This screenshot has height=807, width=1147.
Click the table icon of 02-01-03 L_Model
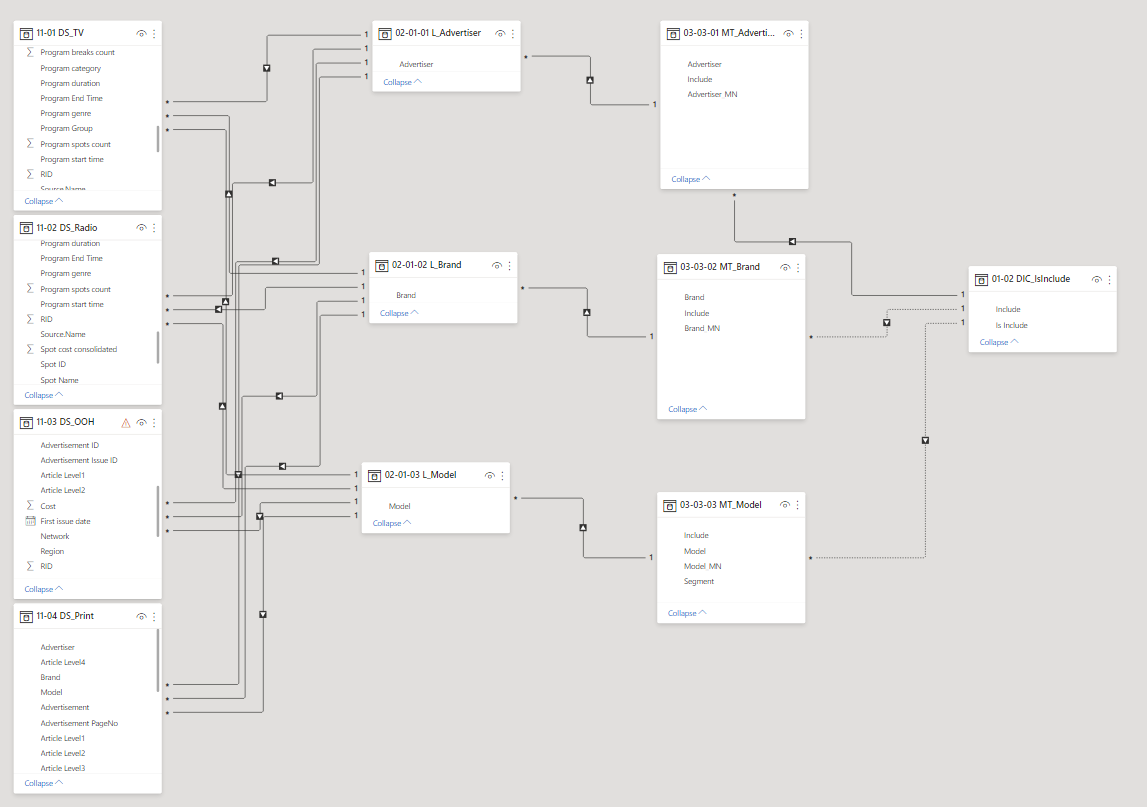pyautogui.click(x=375, y=476)
